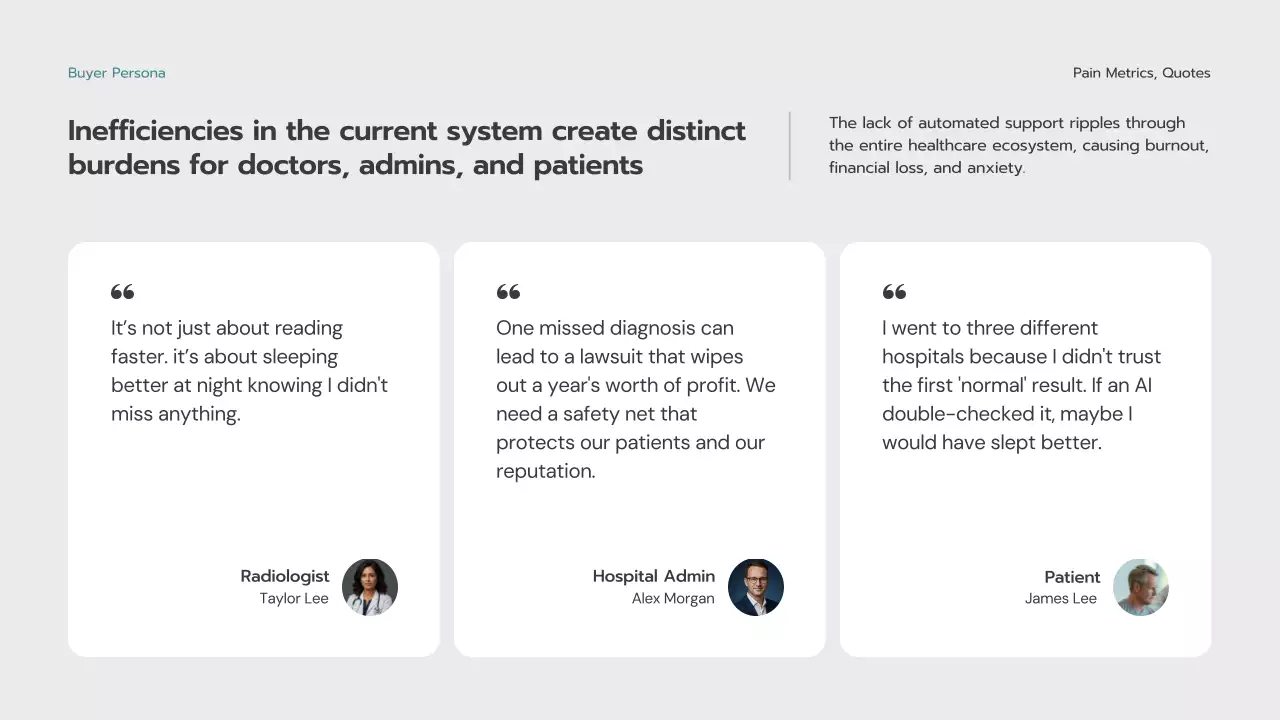Click the name "James Lee" under Patient
1280x720 pixels.
coord(1061,599)
